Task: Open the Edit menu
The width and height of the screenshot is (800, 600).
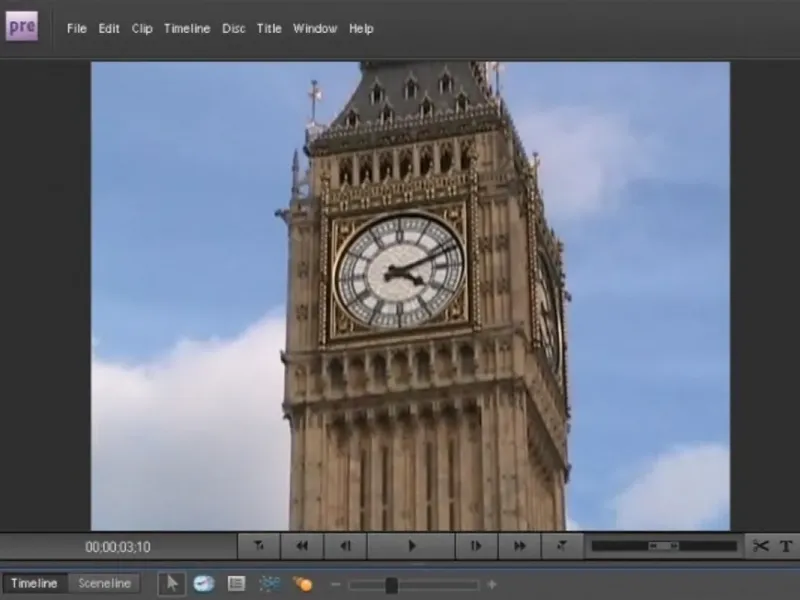Action: [x=109, y=29]
